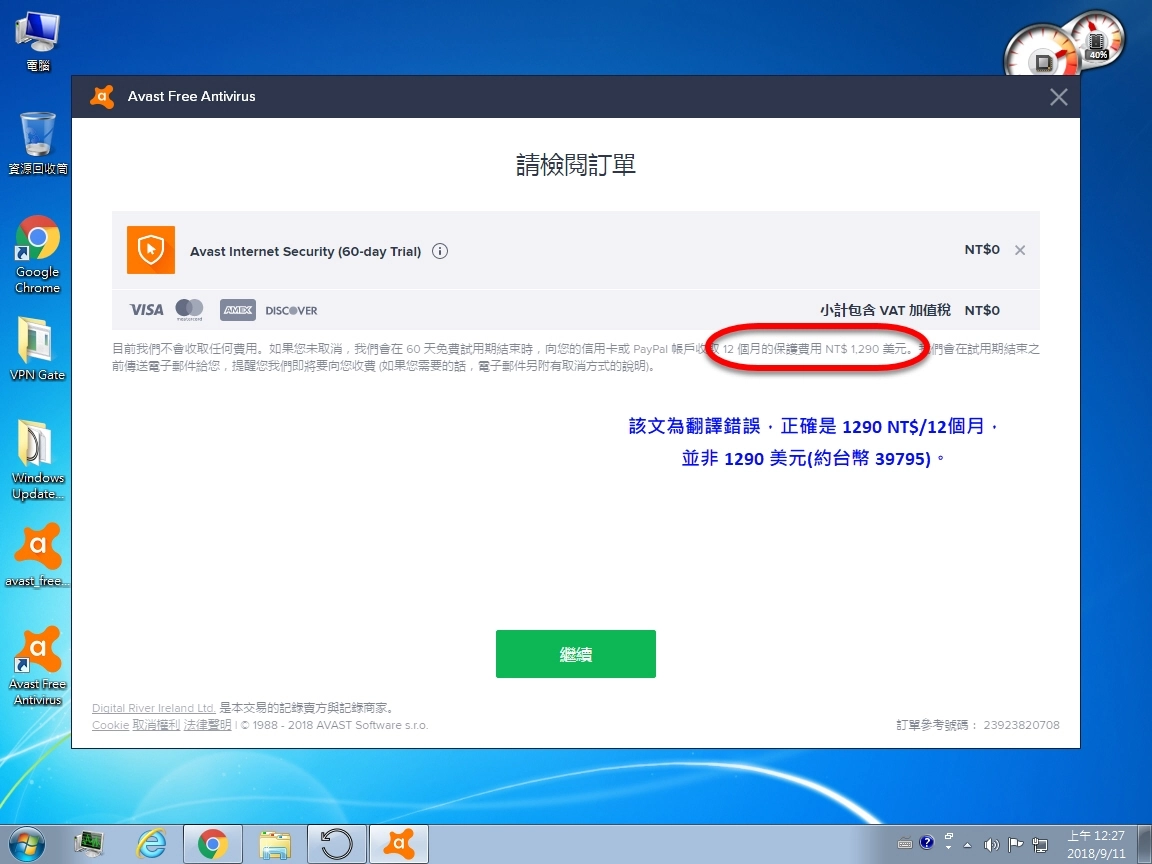1152x864 pixels.
Task: Open the 取消權利 link in footer
Action: click(156, 725)
